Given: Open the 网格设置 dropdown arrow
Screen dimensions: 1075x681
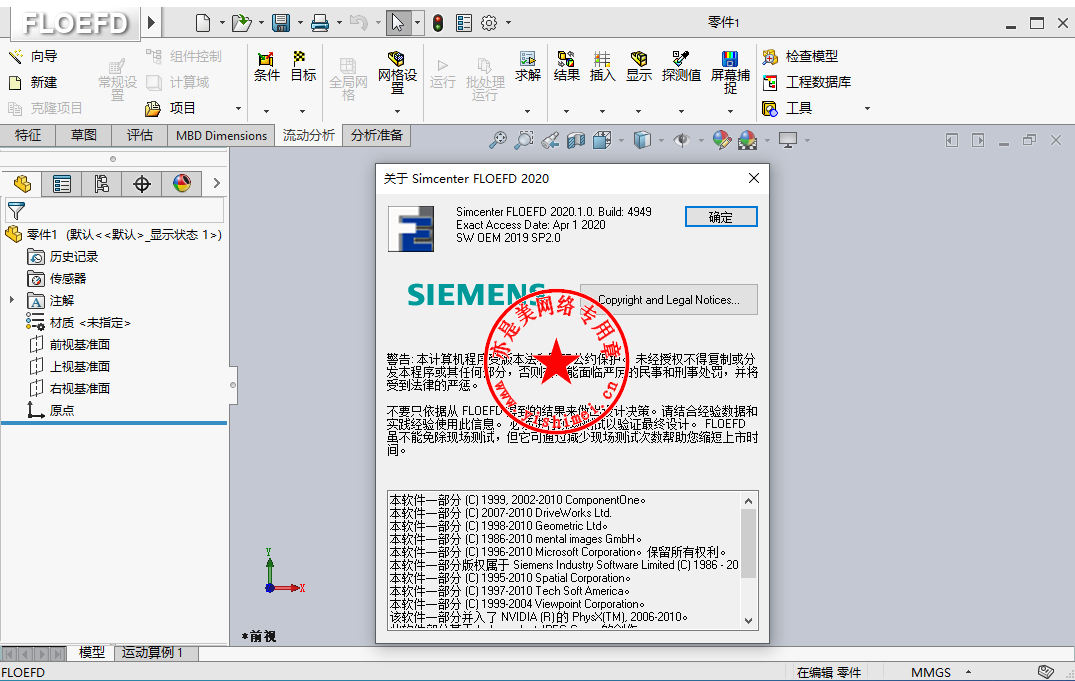Looking at the screenshot, I should (397, 111).
